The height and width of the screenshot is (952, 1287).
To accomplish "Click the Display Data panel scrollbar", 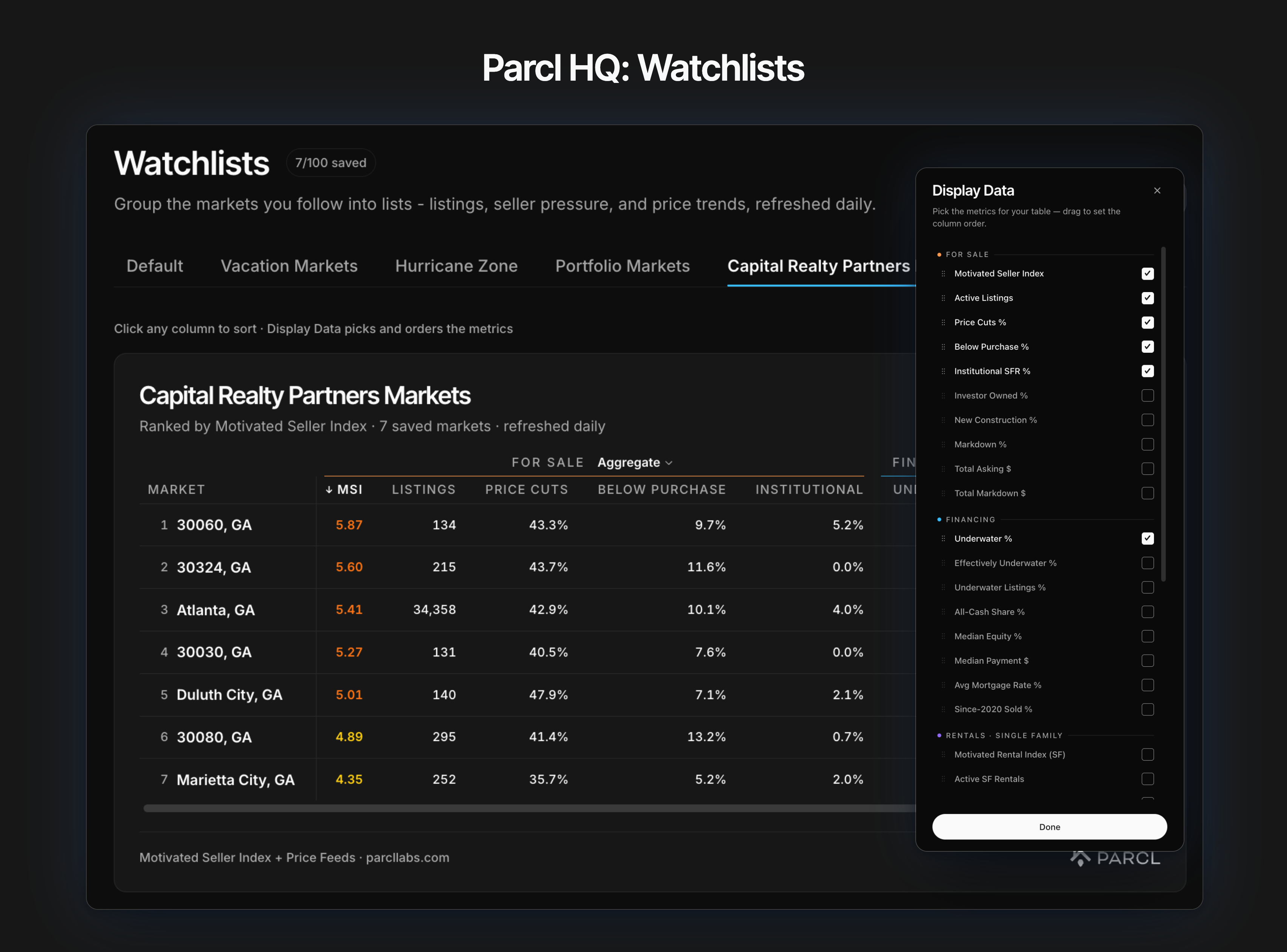I will tap(1163, 414).
